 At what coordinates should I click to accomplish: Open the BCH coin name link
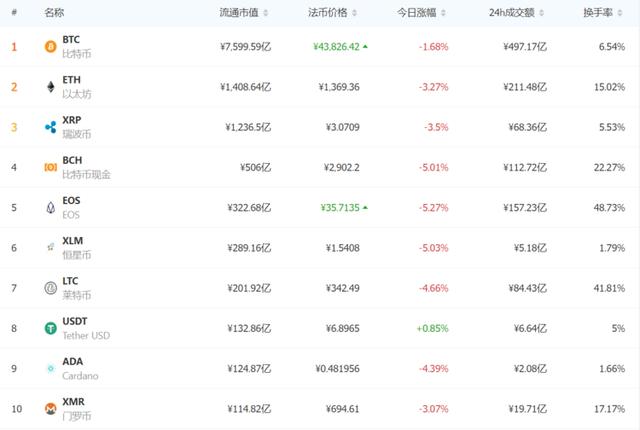tap(72, 160)
